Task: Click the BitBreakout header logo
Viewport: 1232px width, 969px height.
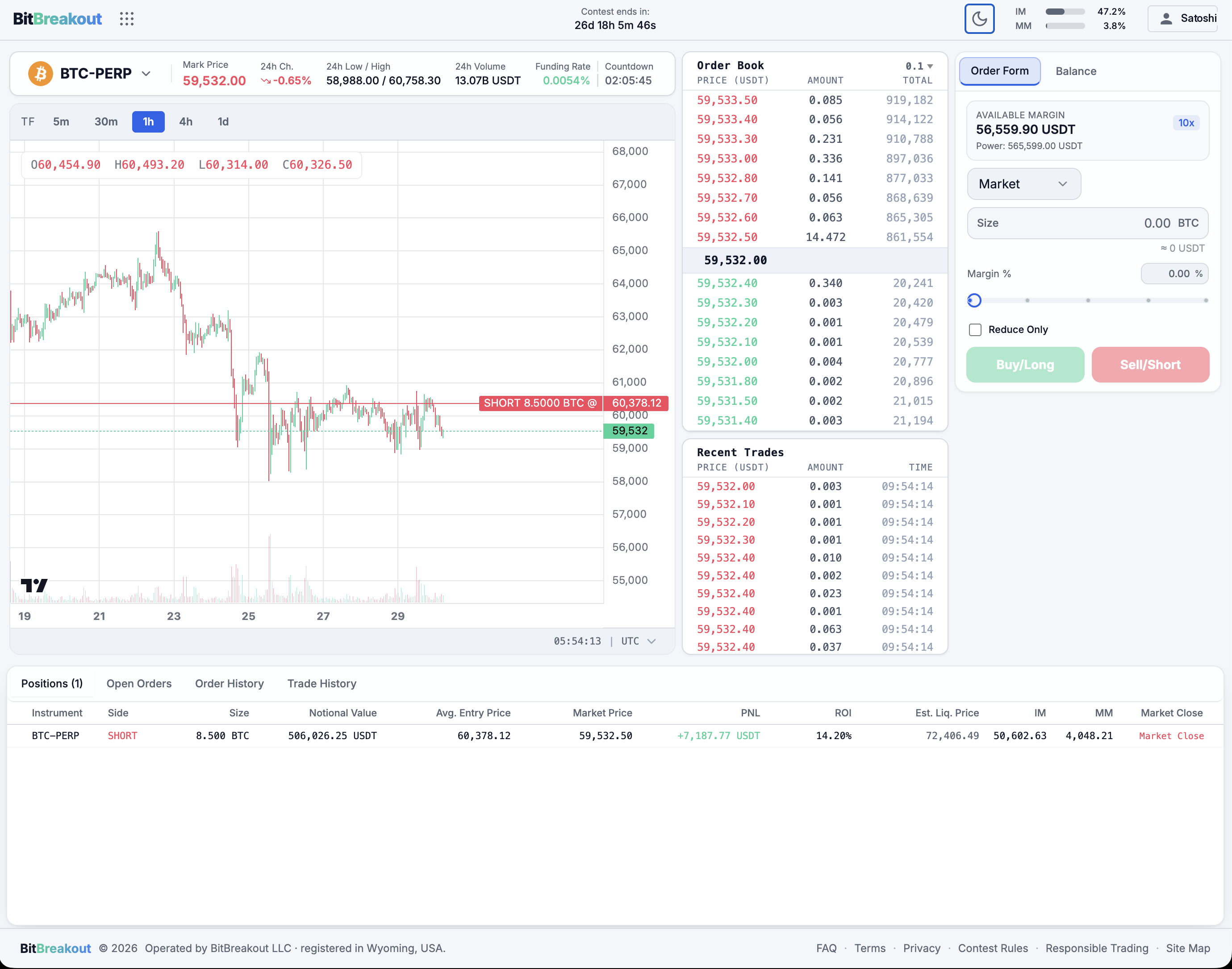Action: pyautogui.click(x=57, y=19)
